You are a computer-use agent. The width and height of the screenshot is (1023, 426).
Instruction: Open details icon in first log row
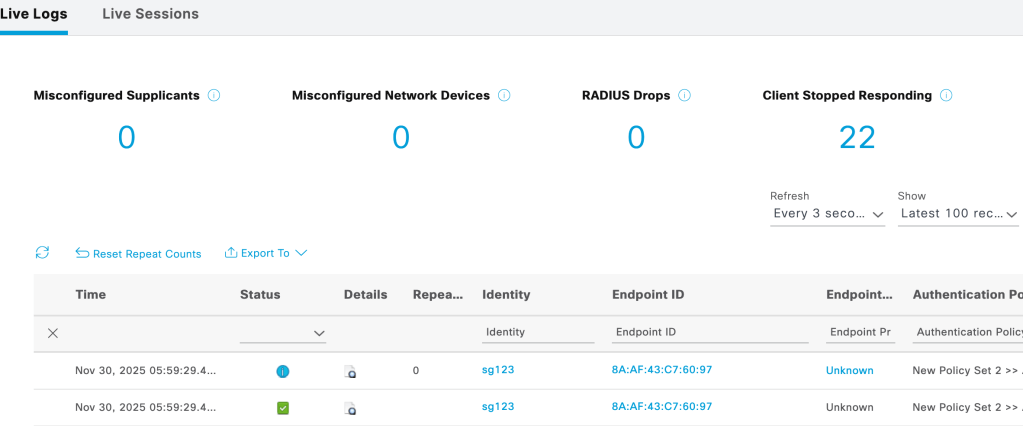351,371
